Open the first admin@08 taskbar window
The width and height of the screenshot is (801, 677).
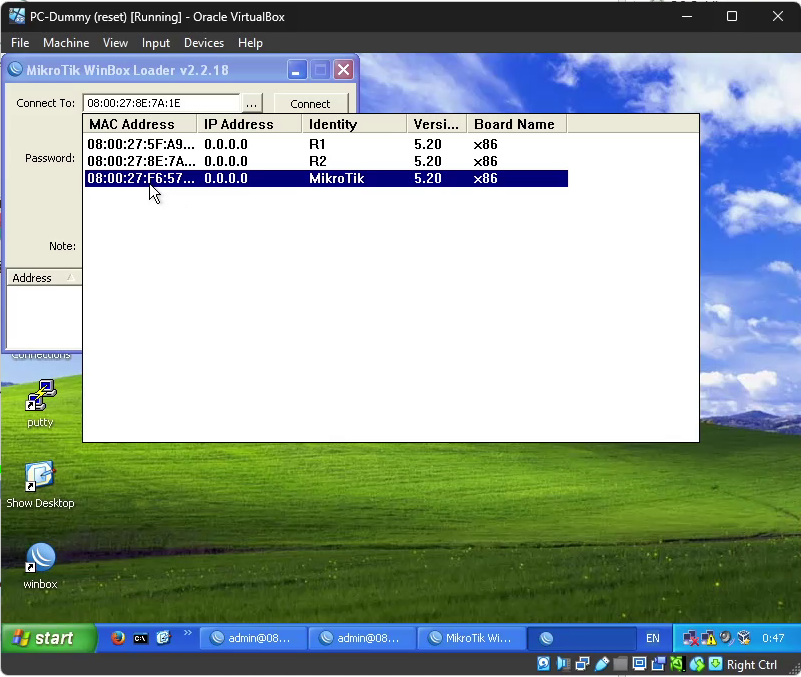[x=253, y=638]
